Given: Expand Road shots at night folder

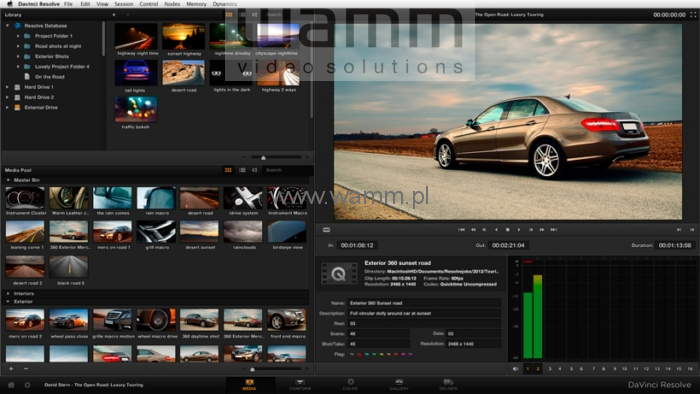Looking at the screenshot, I should click(18, 46).
